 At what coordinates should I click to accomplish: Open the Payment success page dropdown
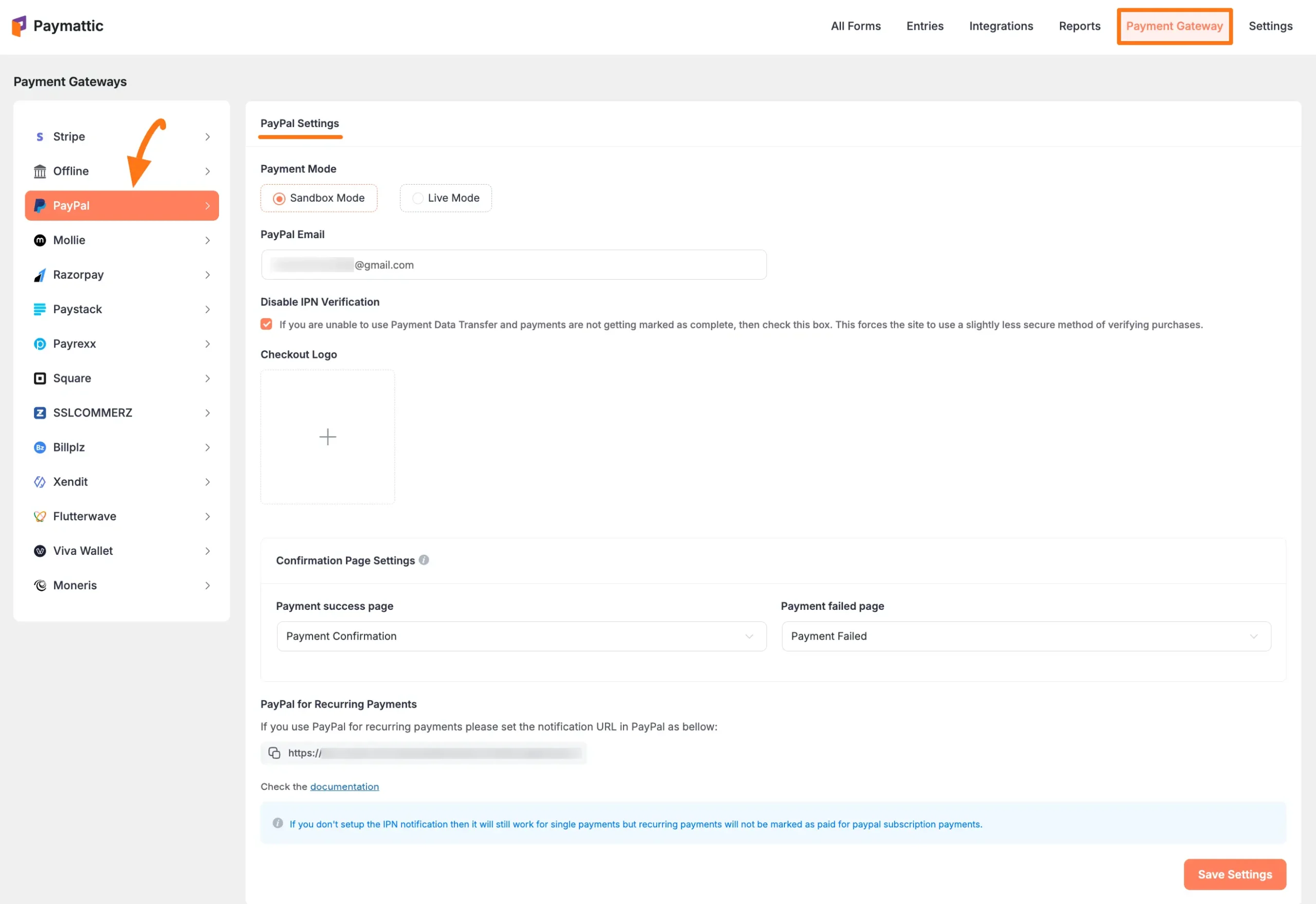(x=521, y=636)
